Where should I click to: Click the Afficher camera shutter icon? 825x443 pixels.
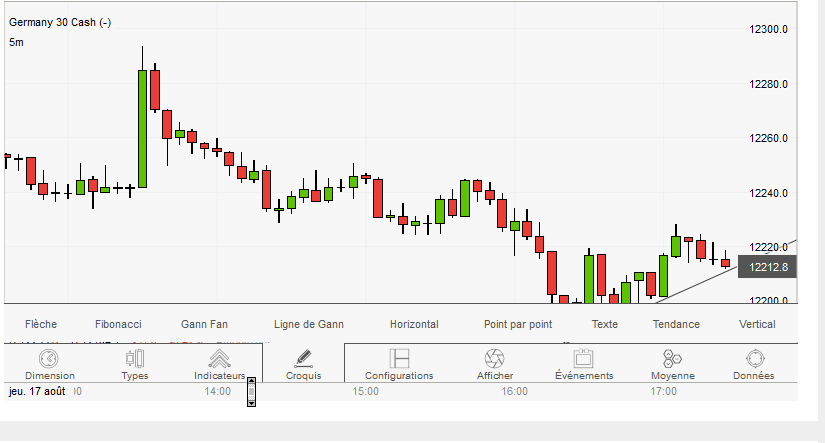pyautogui.click(x=495, y=358)
